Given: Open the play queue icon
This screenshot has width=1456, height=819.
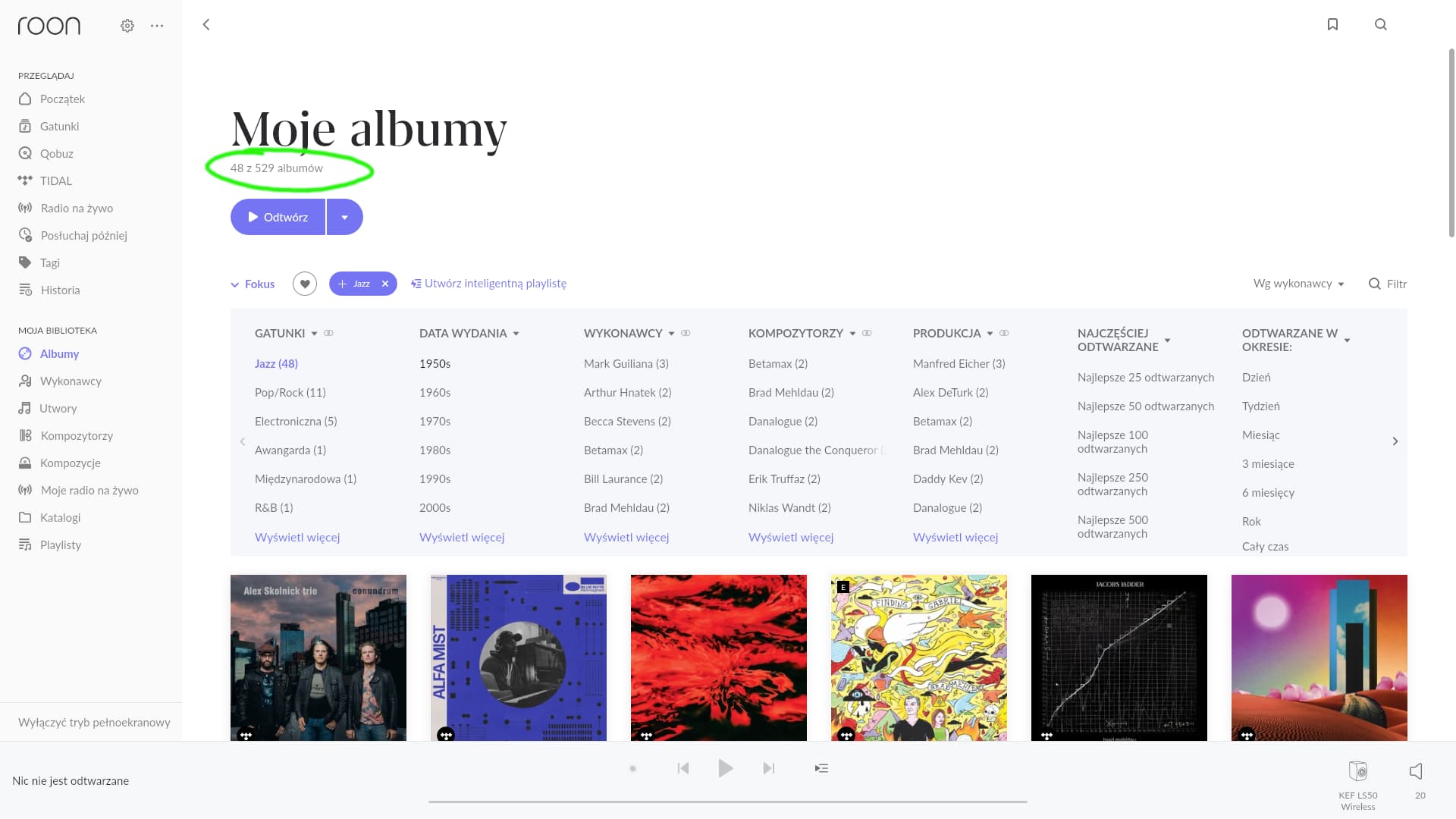Looking at the screenshot, I should [821, 768].
